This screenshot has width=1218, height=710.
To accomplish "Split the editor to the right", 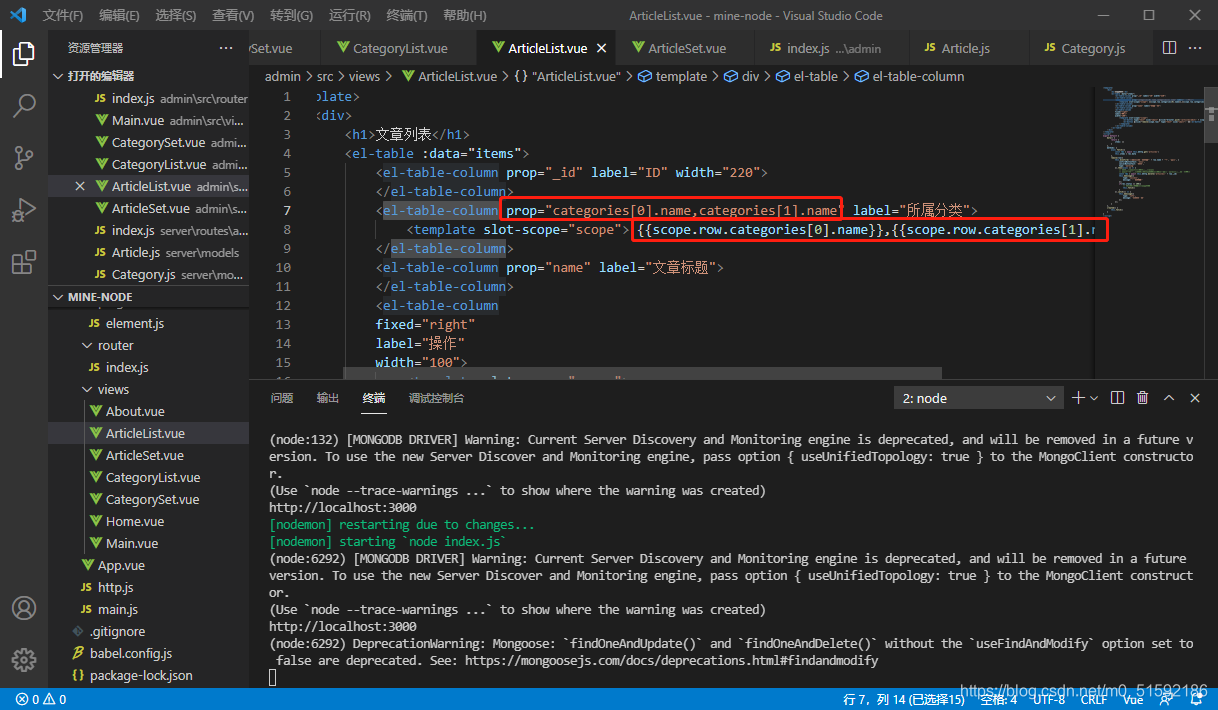I will (x=1169, y=48).
